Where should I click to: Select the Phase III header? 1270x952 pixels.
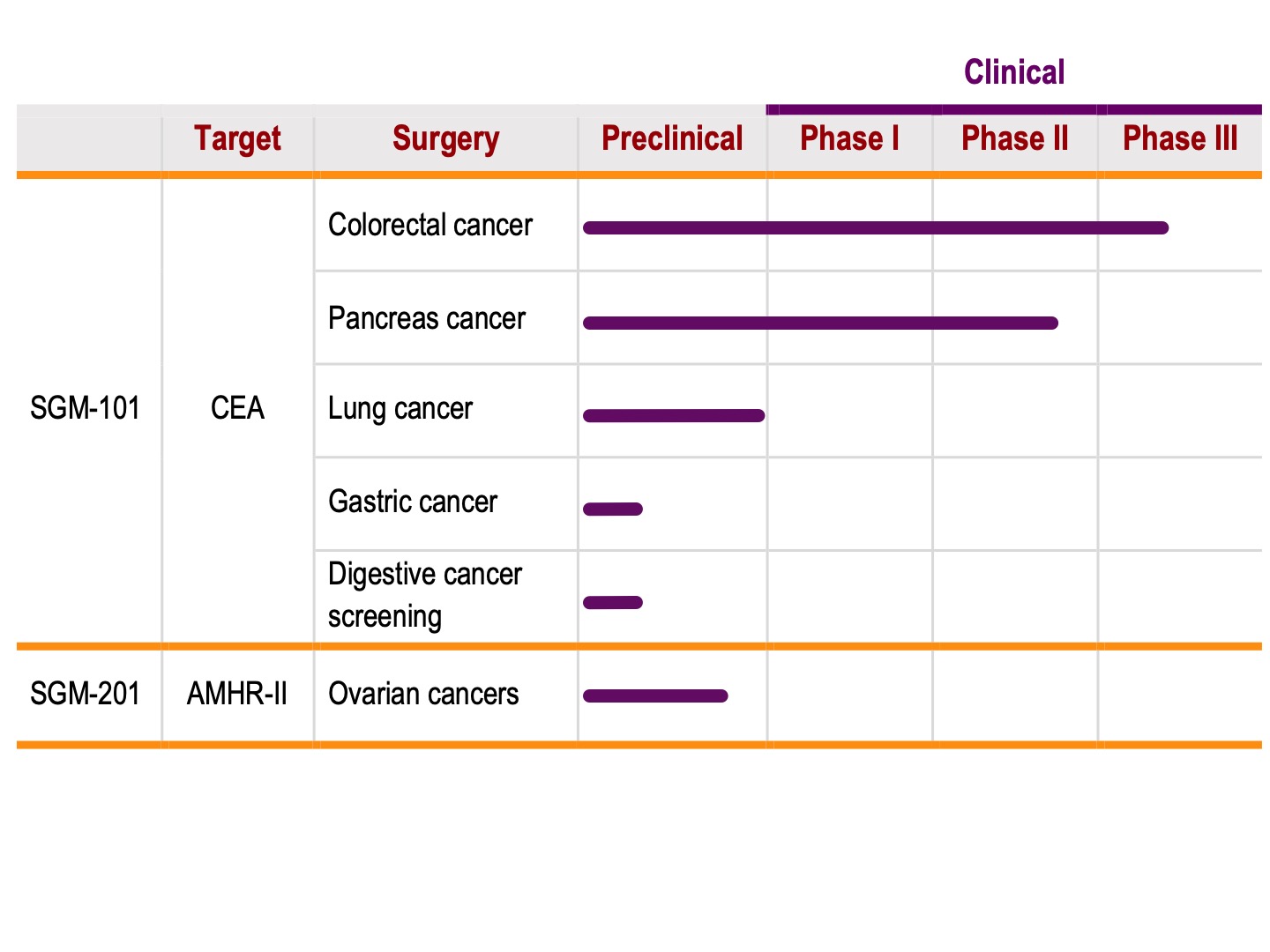pyautogui.click(x=1180, y=138)
